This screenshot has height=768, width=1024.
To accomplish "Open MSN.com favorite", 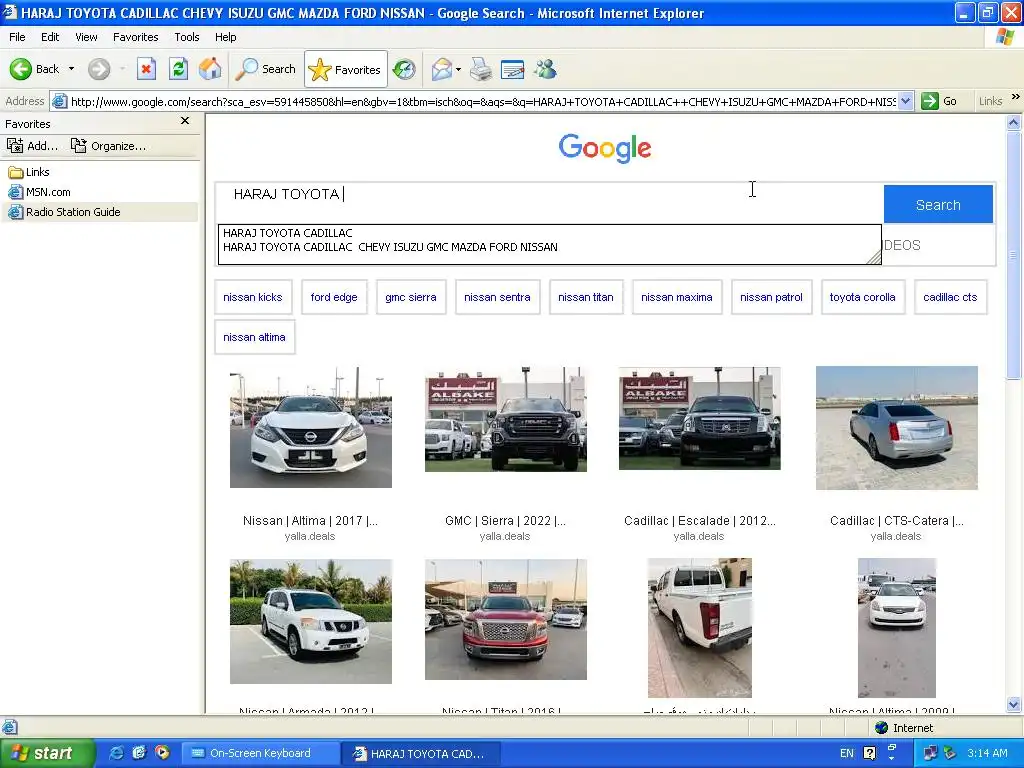I will coord(39,192).
